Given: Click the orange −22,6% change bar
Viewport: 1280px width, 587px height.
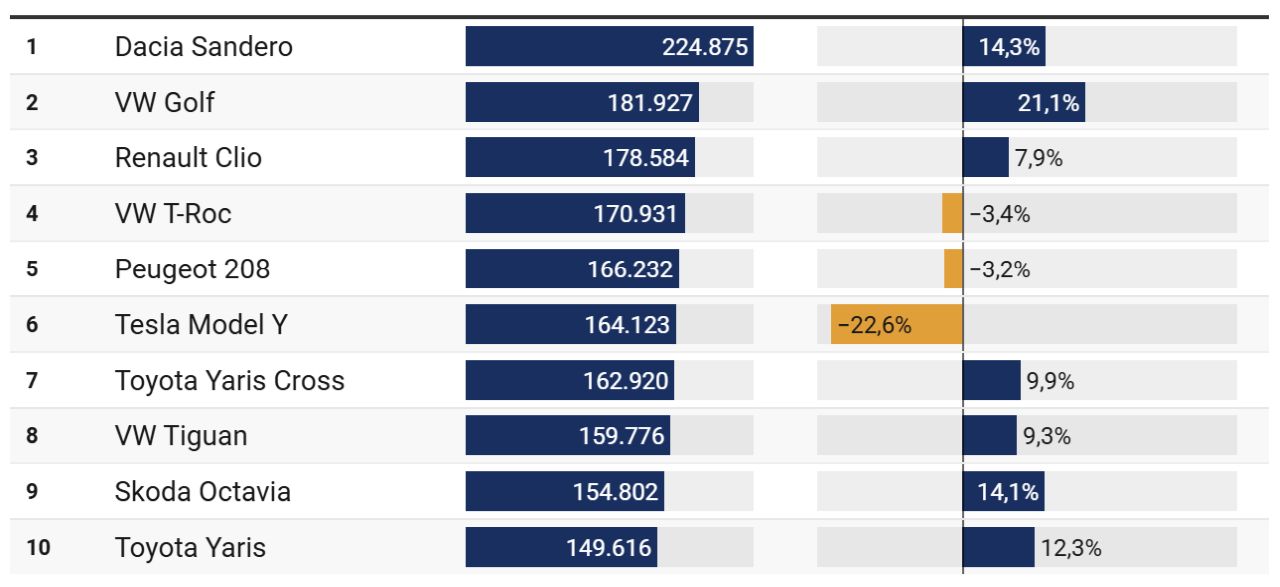Looking at the screenshot, I should (897, 324).
